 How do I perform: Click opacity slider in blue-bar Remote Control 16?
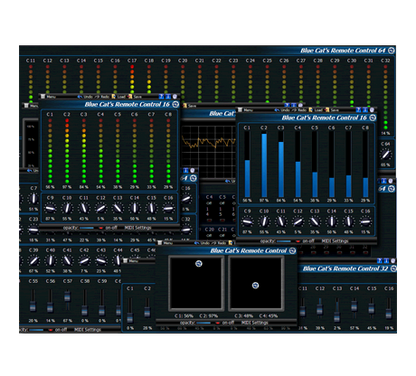pyautogui.click(x=284, y=241)
